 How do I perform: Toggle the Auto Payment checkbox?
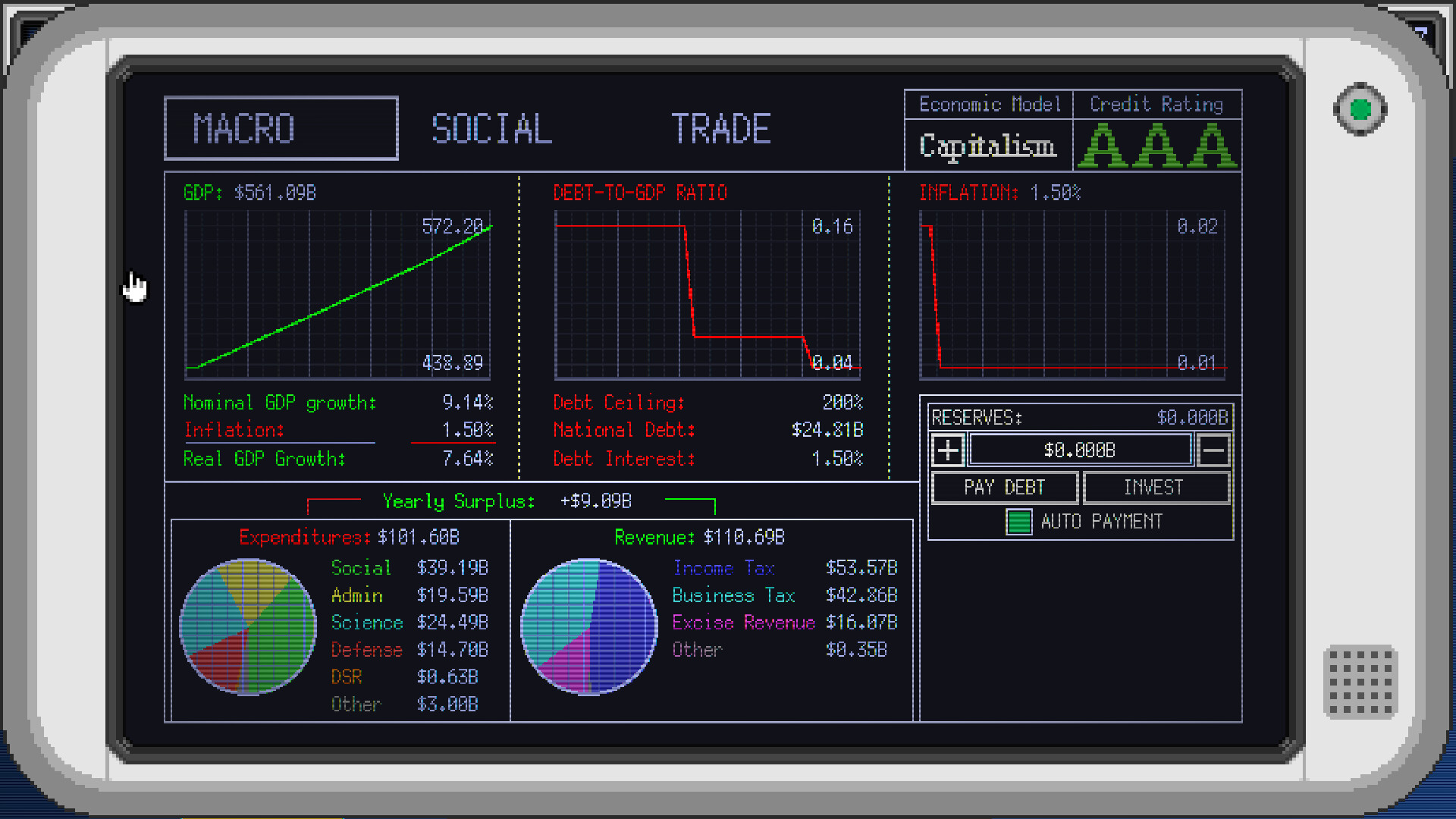coord(1018,522)
